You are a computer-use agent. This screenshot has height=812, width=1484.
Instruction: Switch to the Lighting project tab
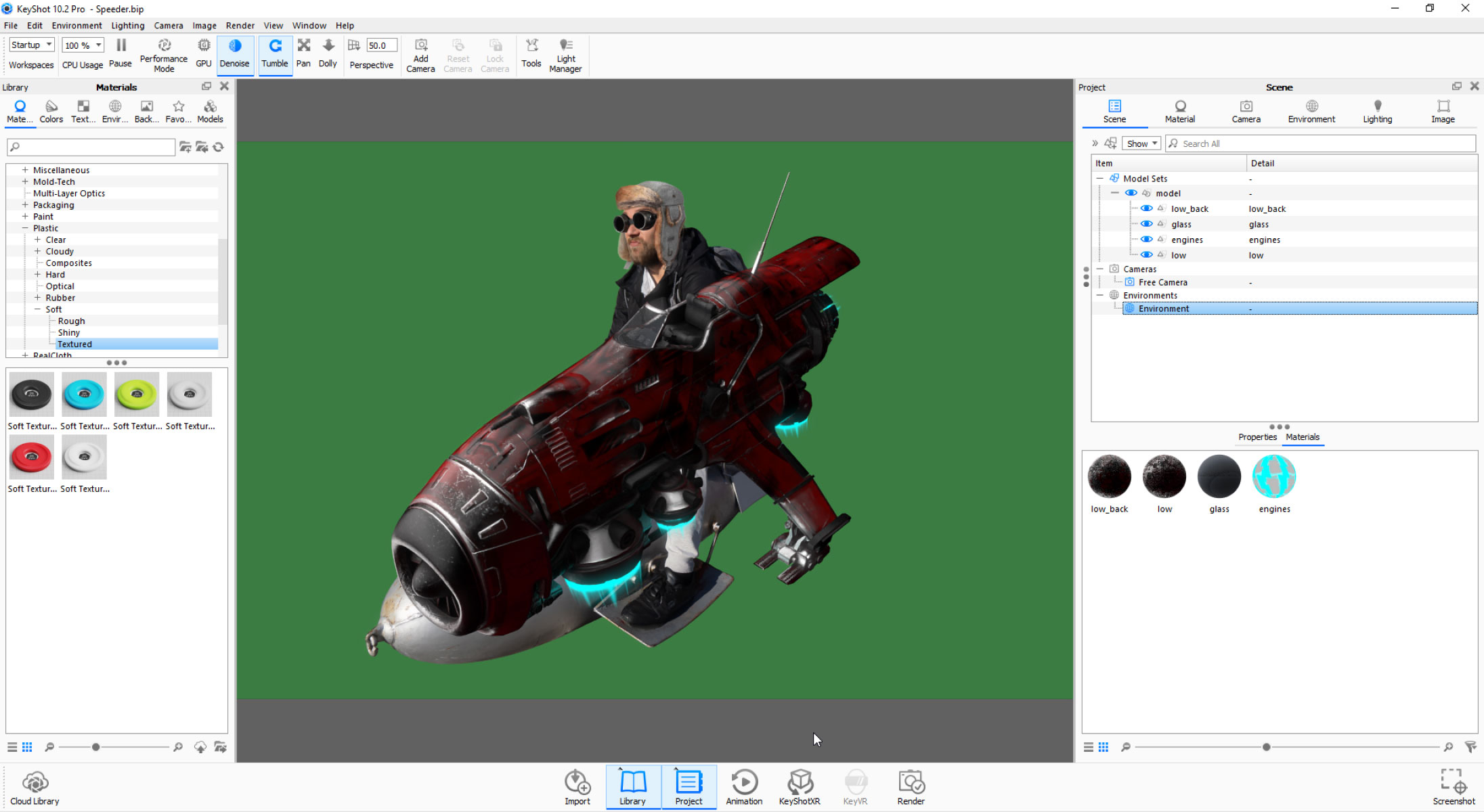pyautogui.click(x=1377, y=112)
